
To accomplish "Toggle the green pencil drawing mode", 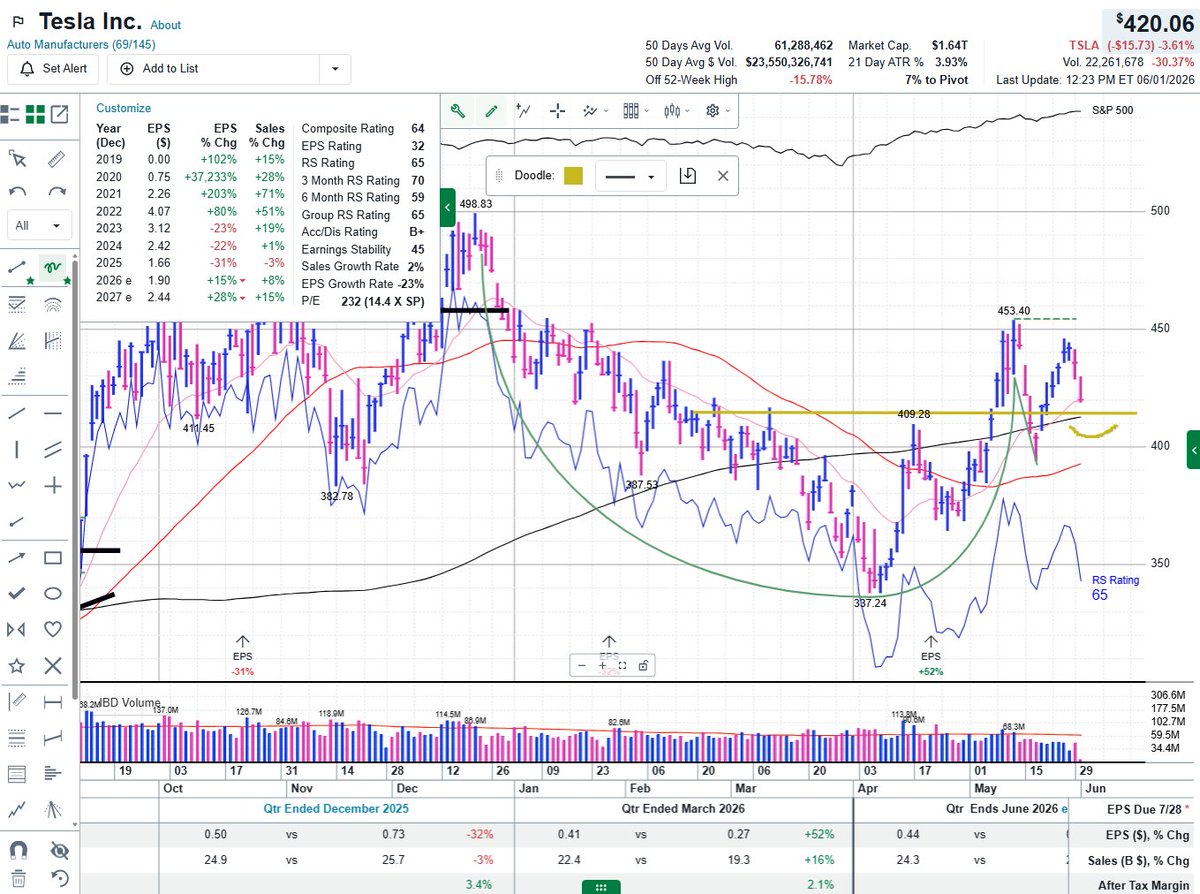I will point(491,111).
